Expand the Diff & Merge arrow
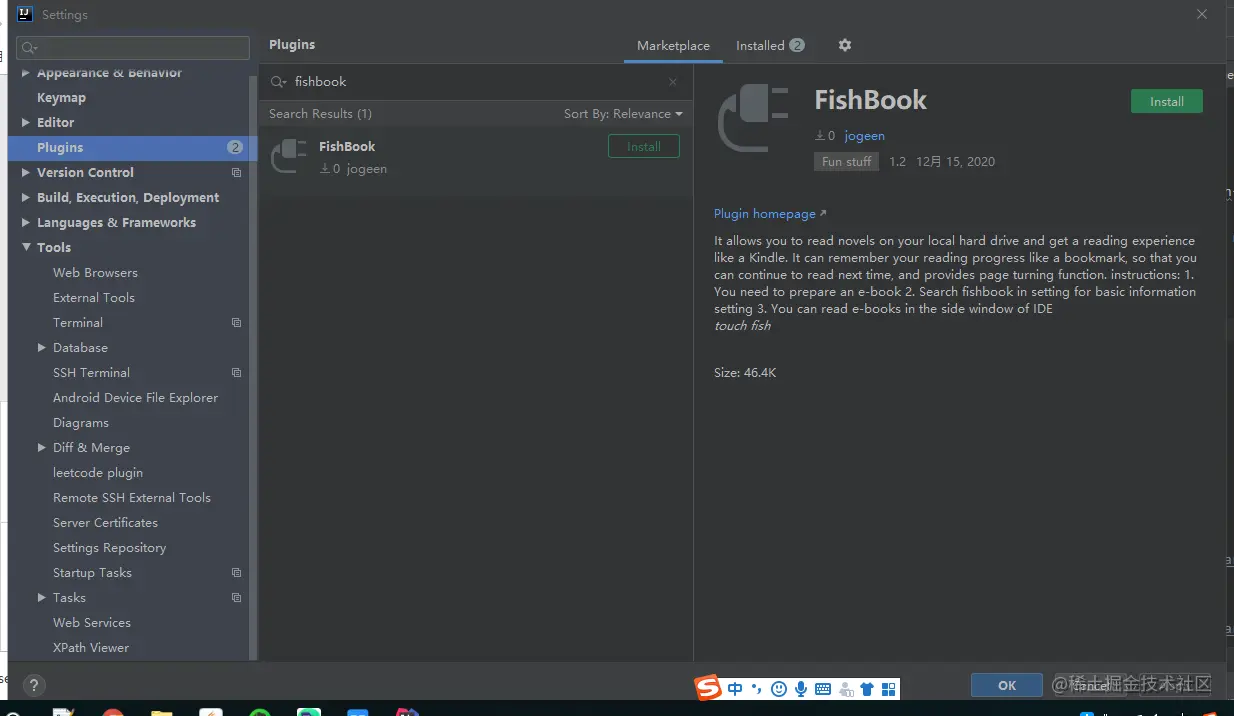The width and height of the screenshot is (1234, 716). (x=42, y=448)
